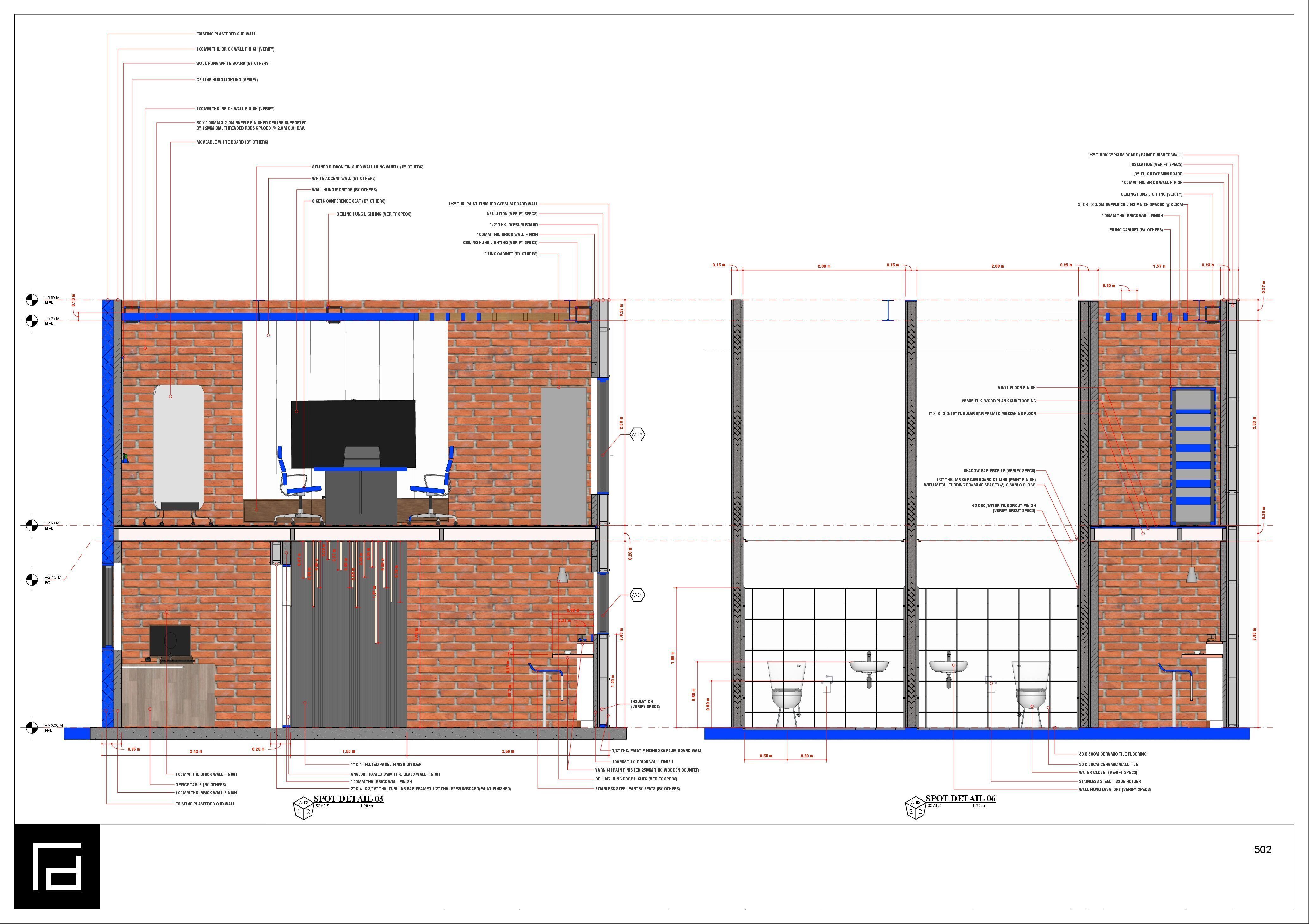Click the 2.42 m dimension text
The width and height of the screenshot is (1309, 924).
195,751
